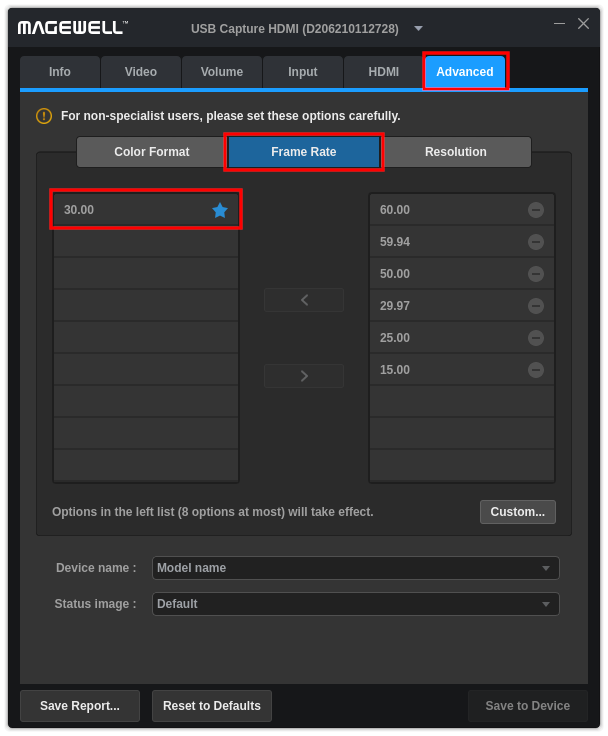Click the right arrow move button
The width and height of the screenshot is (608, 736).
click(304, 376)
